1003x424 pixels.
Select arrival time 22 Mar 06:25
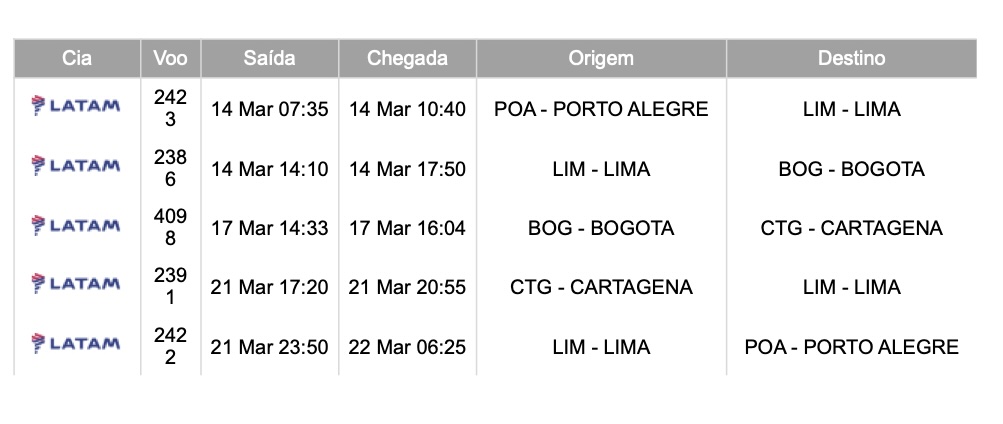click(x=407, y=347)
